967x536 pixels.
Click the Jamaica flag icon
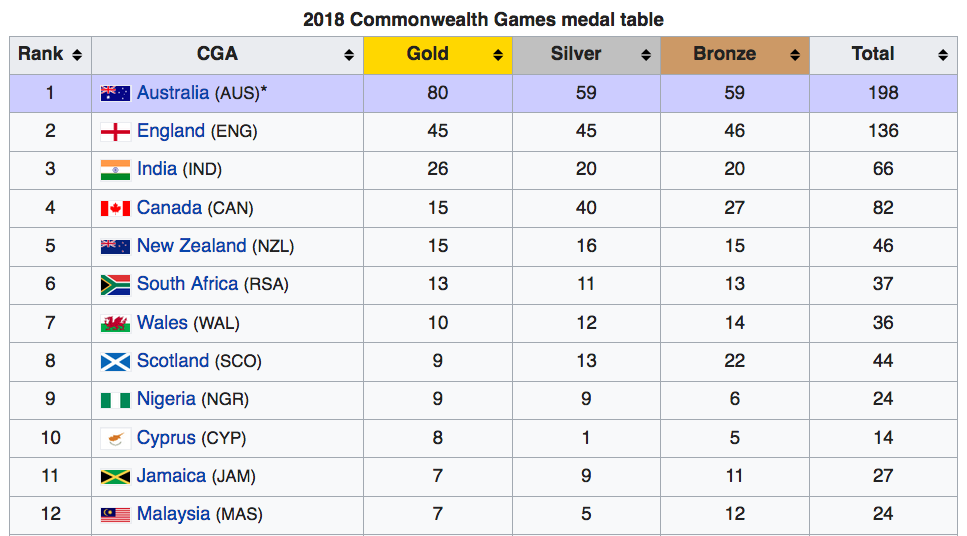[115, 477]
